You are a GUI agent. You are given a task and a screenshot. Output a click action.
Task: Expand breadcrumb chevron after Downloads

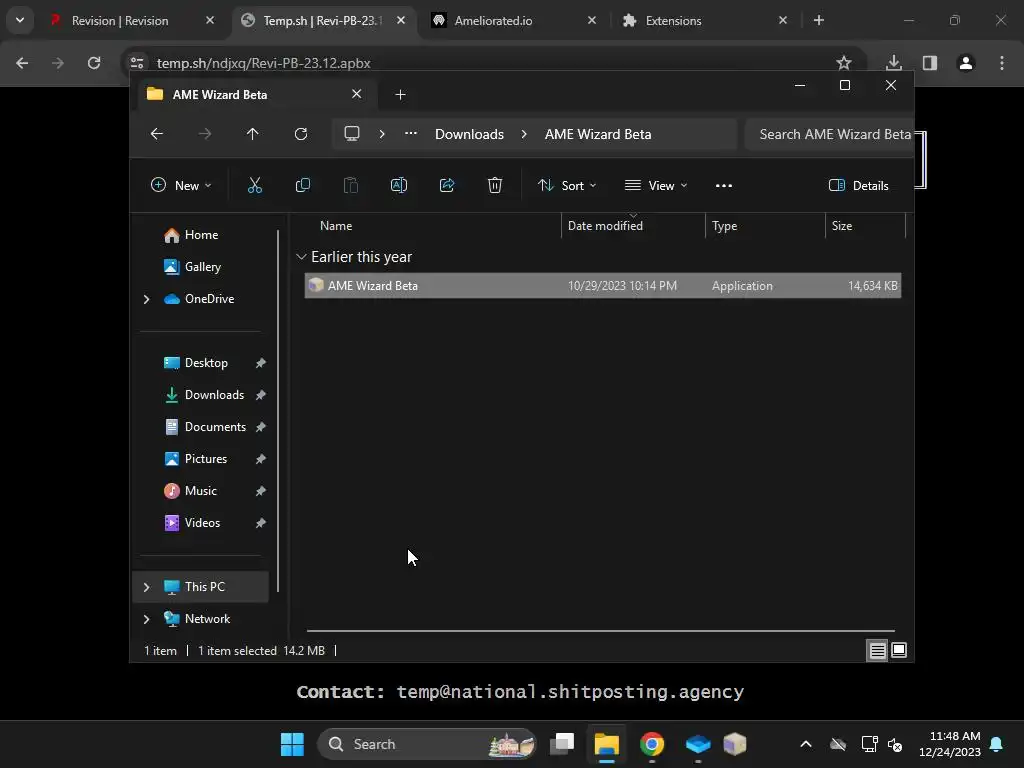(x=524, y=134)
